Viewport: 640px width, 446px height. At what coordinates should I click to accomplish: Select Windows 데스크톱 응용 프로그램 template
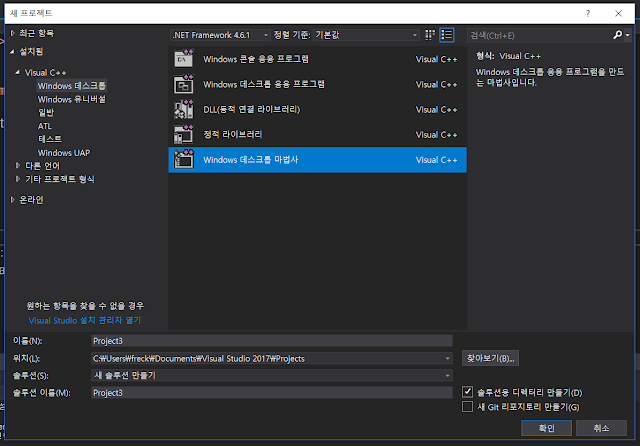[318, 84]
